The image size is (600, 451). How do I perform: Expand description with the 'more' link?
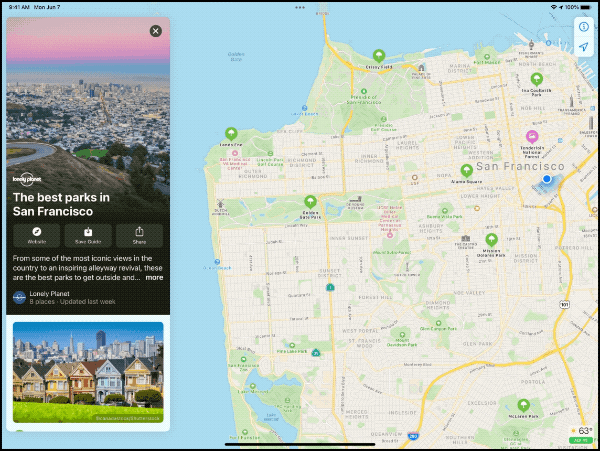pos(154,277)
